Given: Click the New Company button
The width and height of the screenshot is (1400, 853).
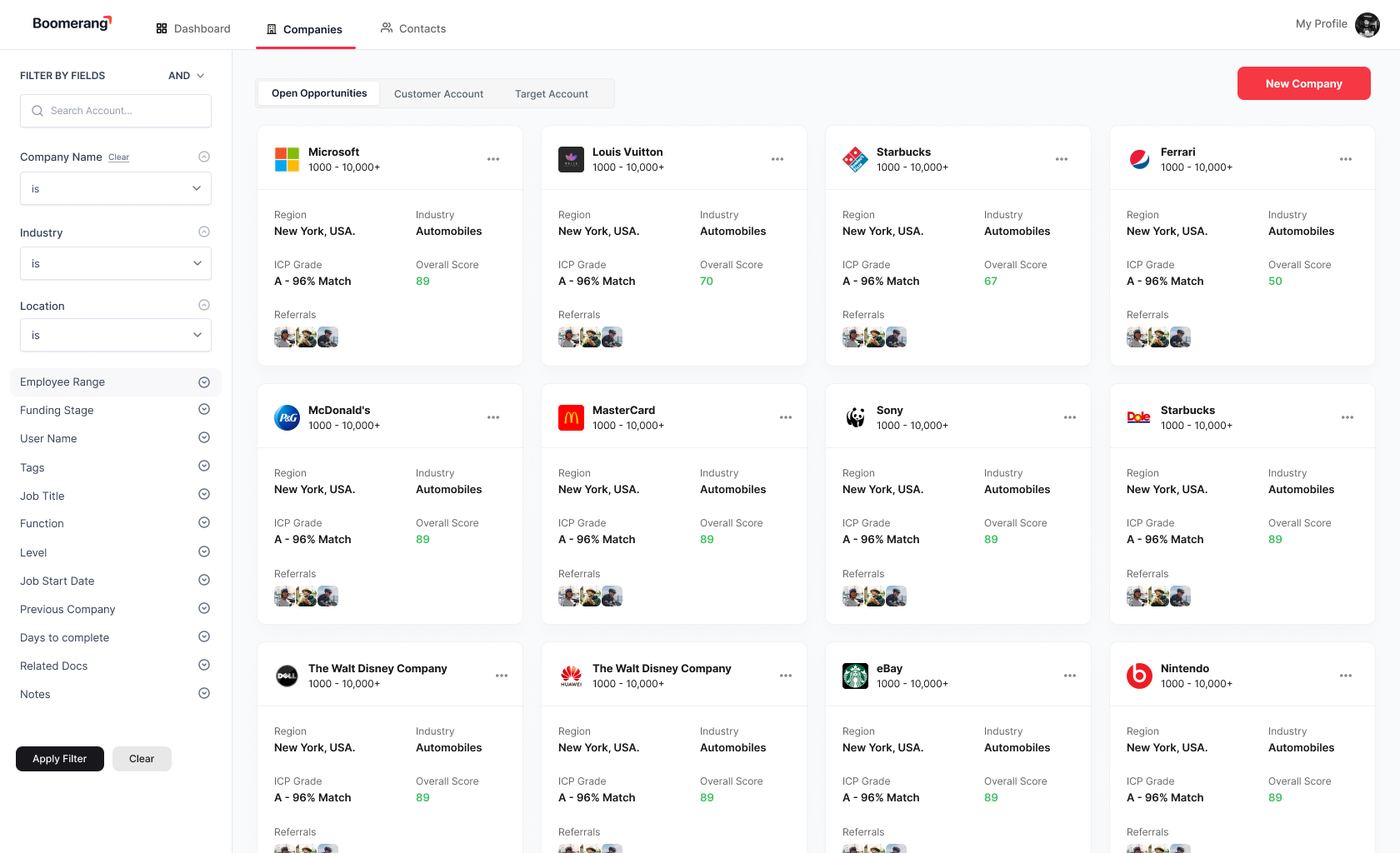Looking at the screenshot, I should (x=1304, y=83).
